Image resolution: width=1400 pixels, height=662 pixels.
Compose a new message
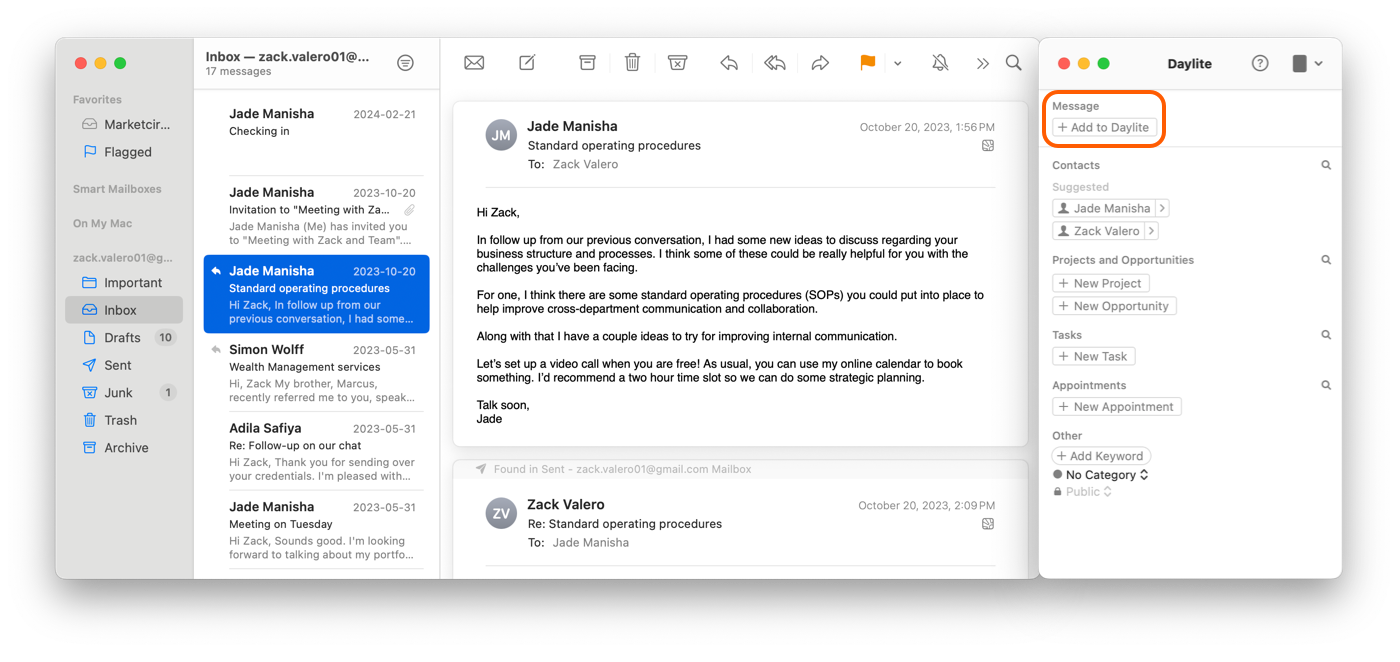pos(527,63)
